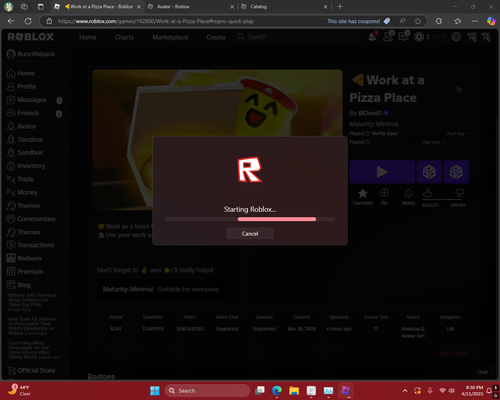Open Transactions in the left sidebar
Viewport: 500px width, 400px height.
[x=30, y=245]
